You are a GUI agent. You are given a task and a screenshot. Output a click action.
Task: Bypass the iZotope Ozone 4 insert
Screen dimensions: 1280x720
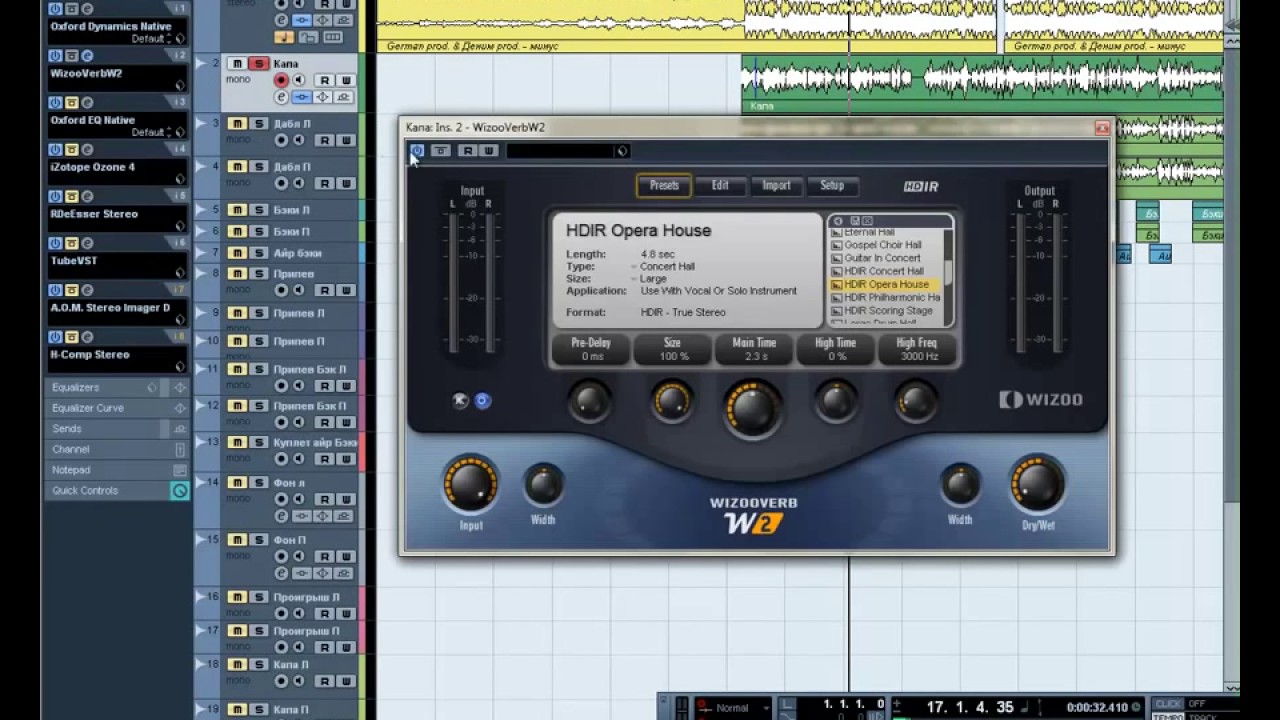(x=71, y=149)
